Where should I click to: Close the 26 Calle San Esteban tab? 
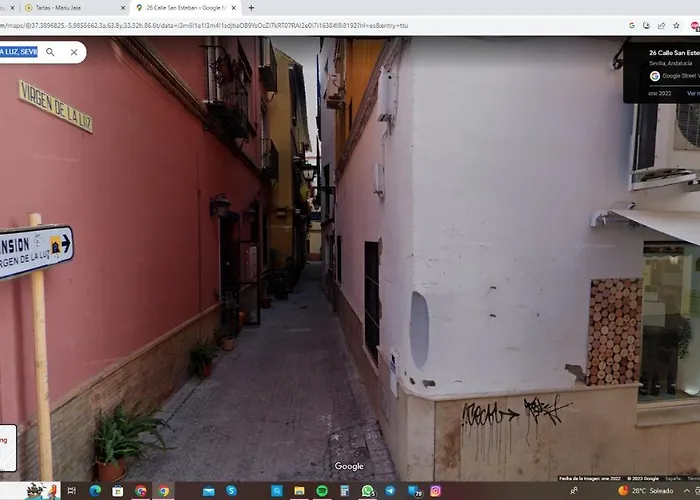pyautogui.click(x=233, y=8)
